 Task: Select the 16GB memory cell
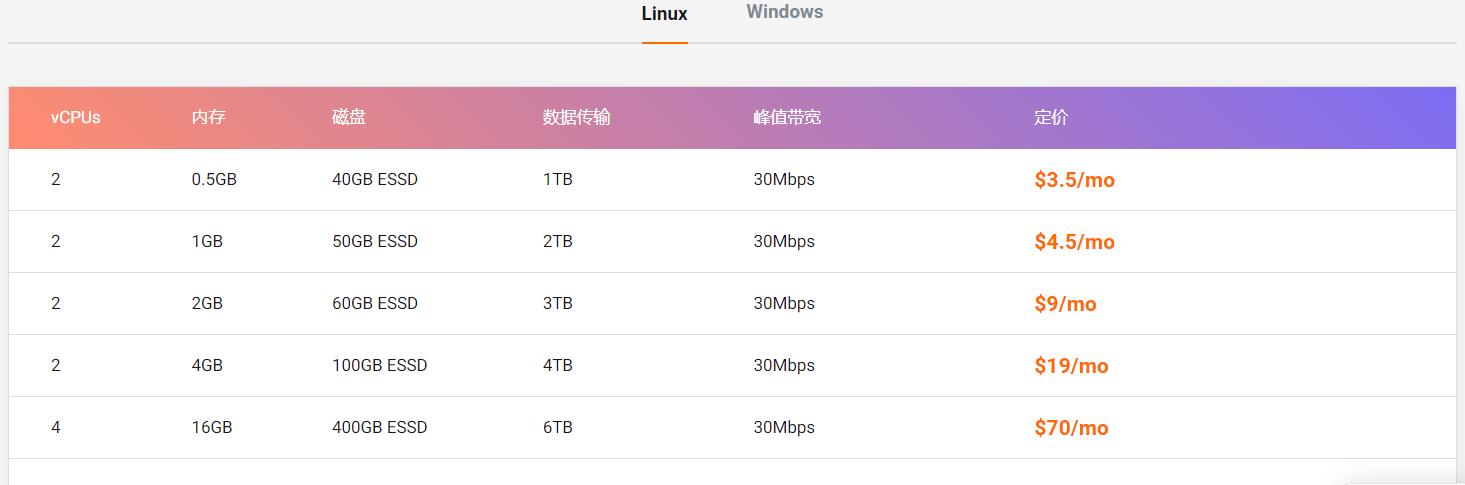[212, 428]
